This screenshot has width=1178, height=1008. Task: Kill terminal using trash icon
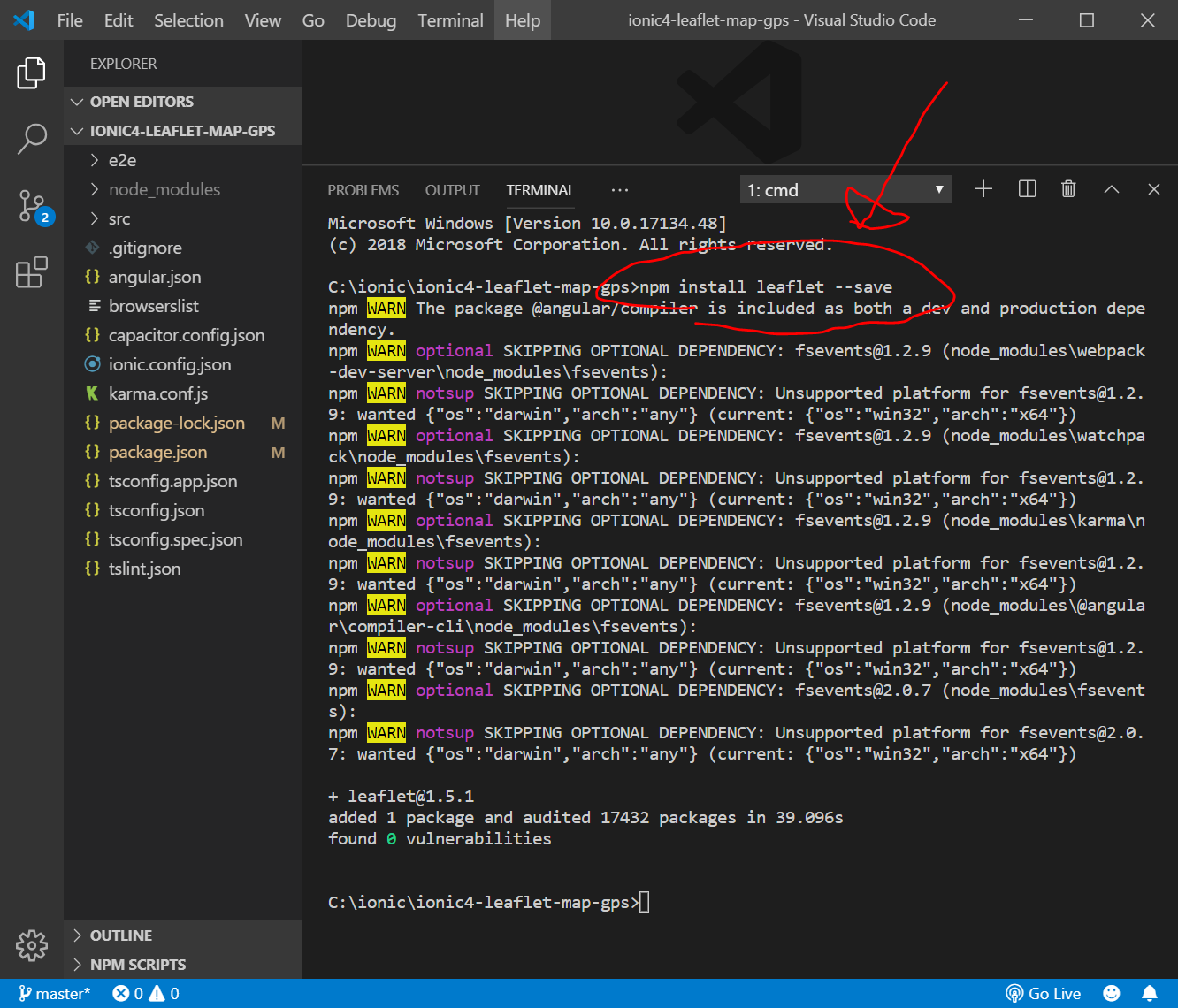(x=1068, y=189)
